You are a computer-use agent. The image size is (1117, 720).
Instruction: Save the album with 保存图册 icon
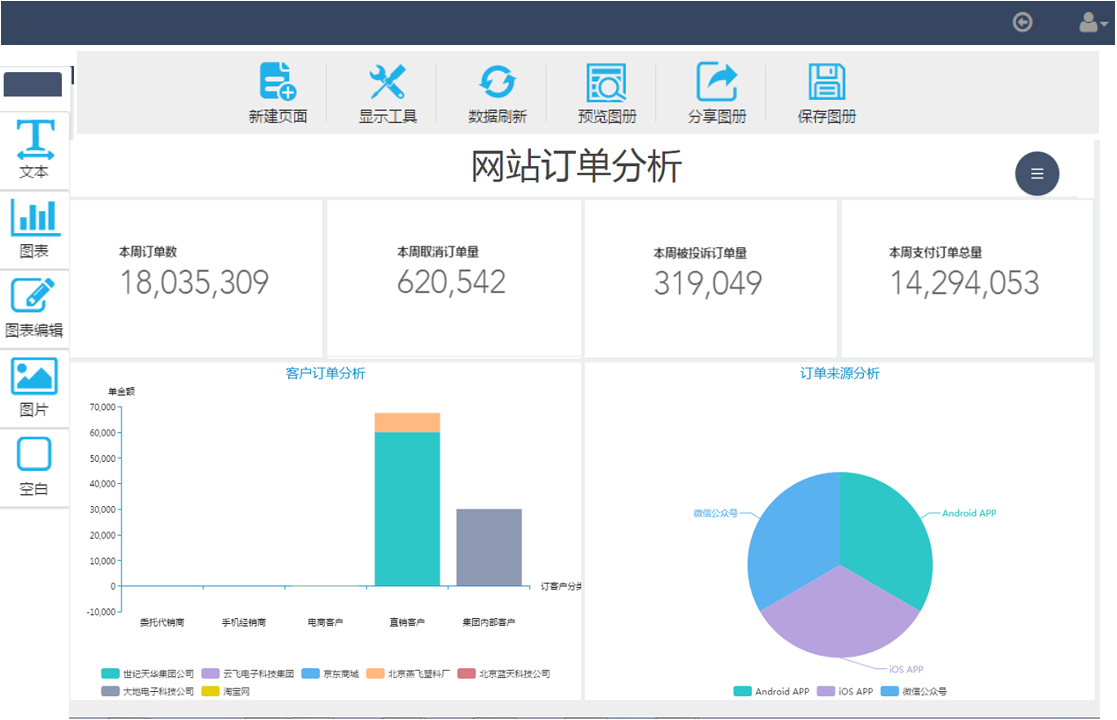pos(826,83)
